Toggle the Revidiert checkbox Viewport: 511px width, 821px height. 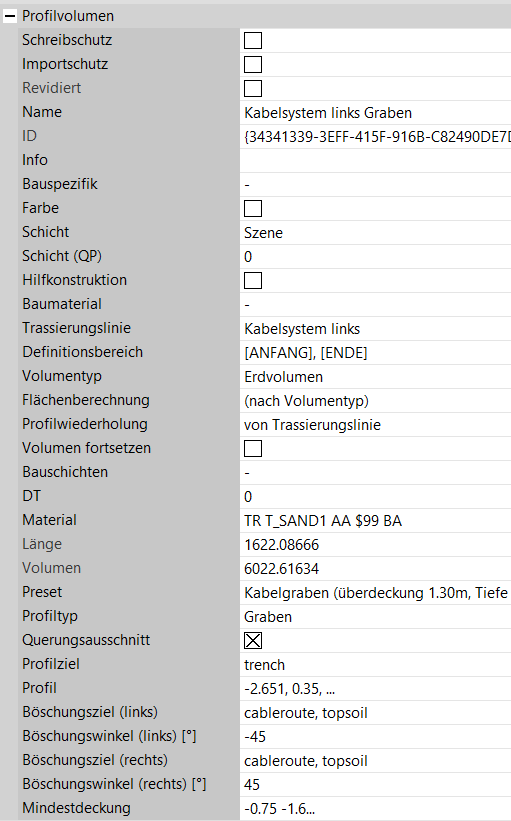[x=253, y=88]
